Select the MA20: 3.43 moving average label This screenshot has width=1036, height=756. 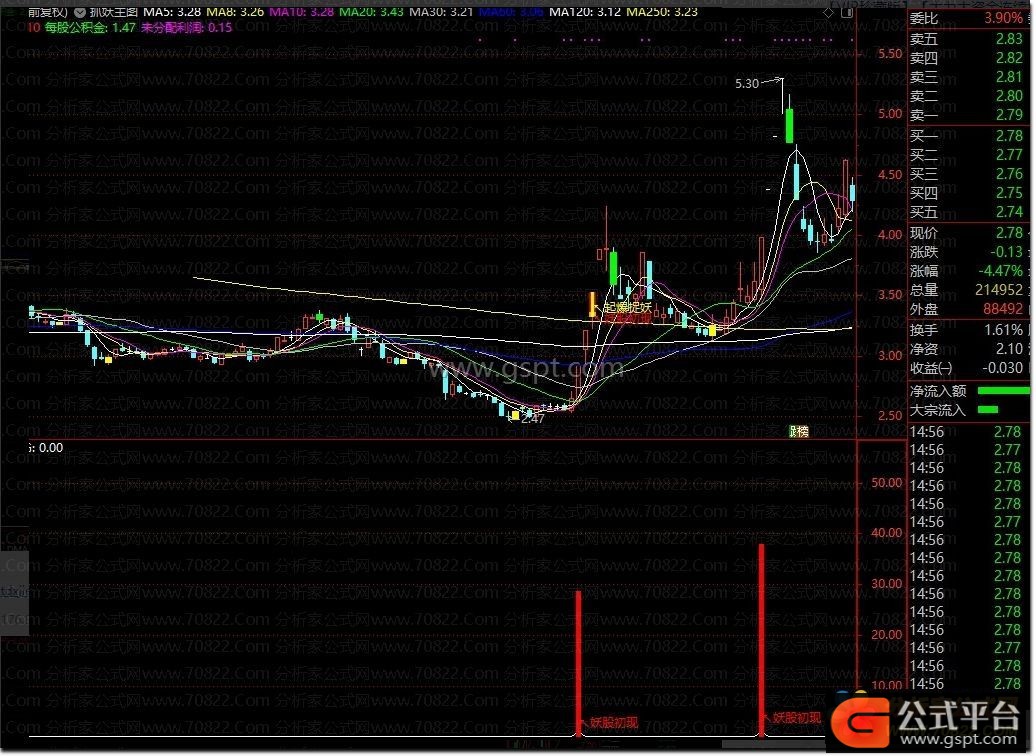371,12
